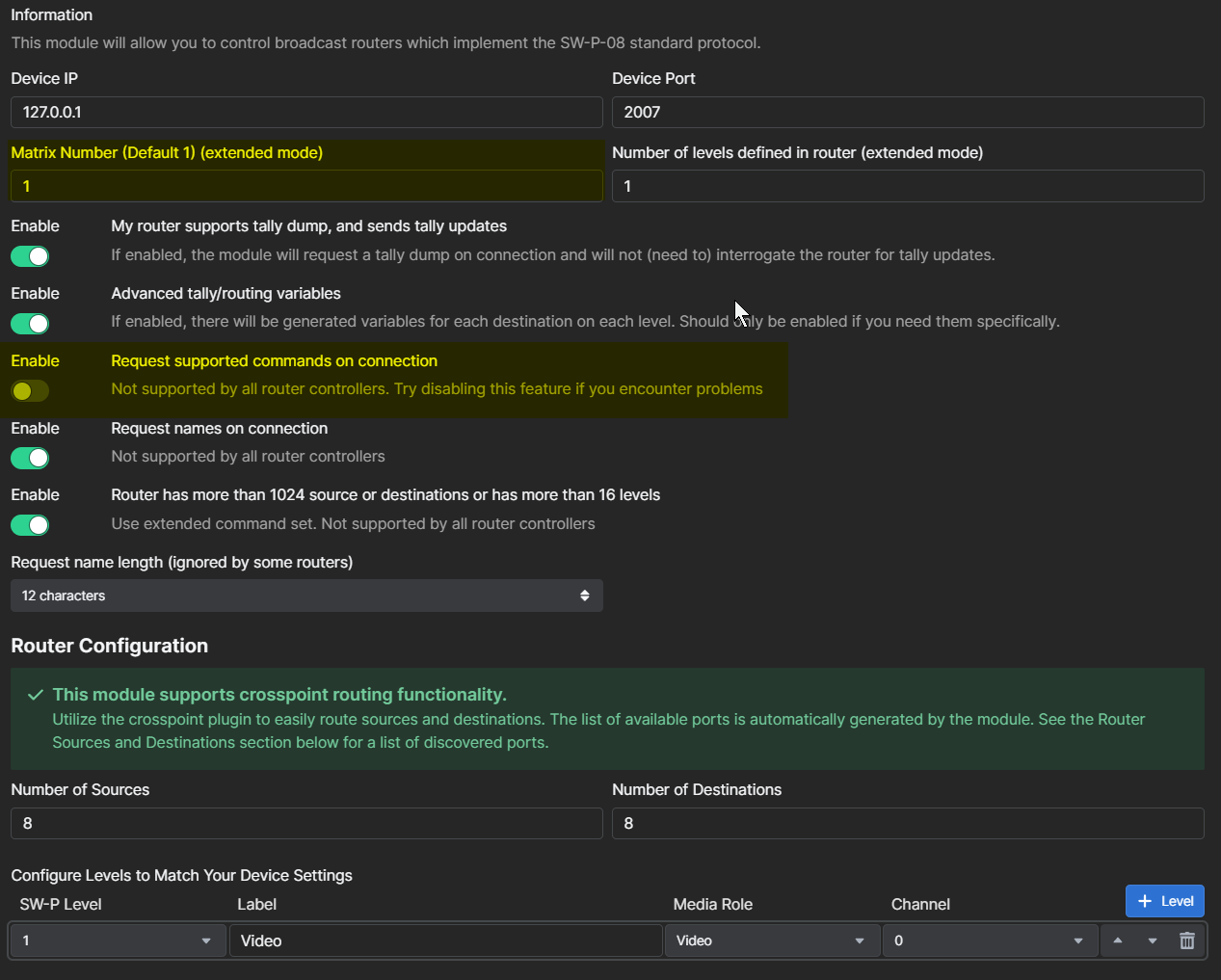Turn off Request names on connection
The height and width of the screenshot is (980, 1221).
tap(30, 458)
